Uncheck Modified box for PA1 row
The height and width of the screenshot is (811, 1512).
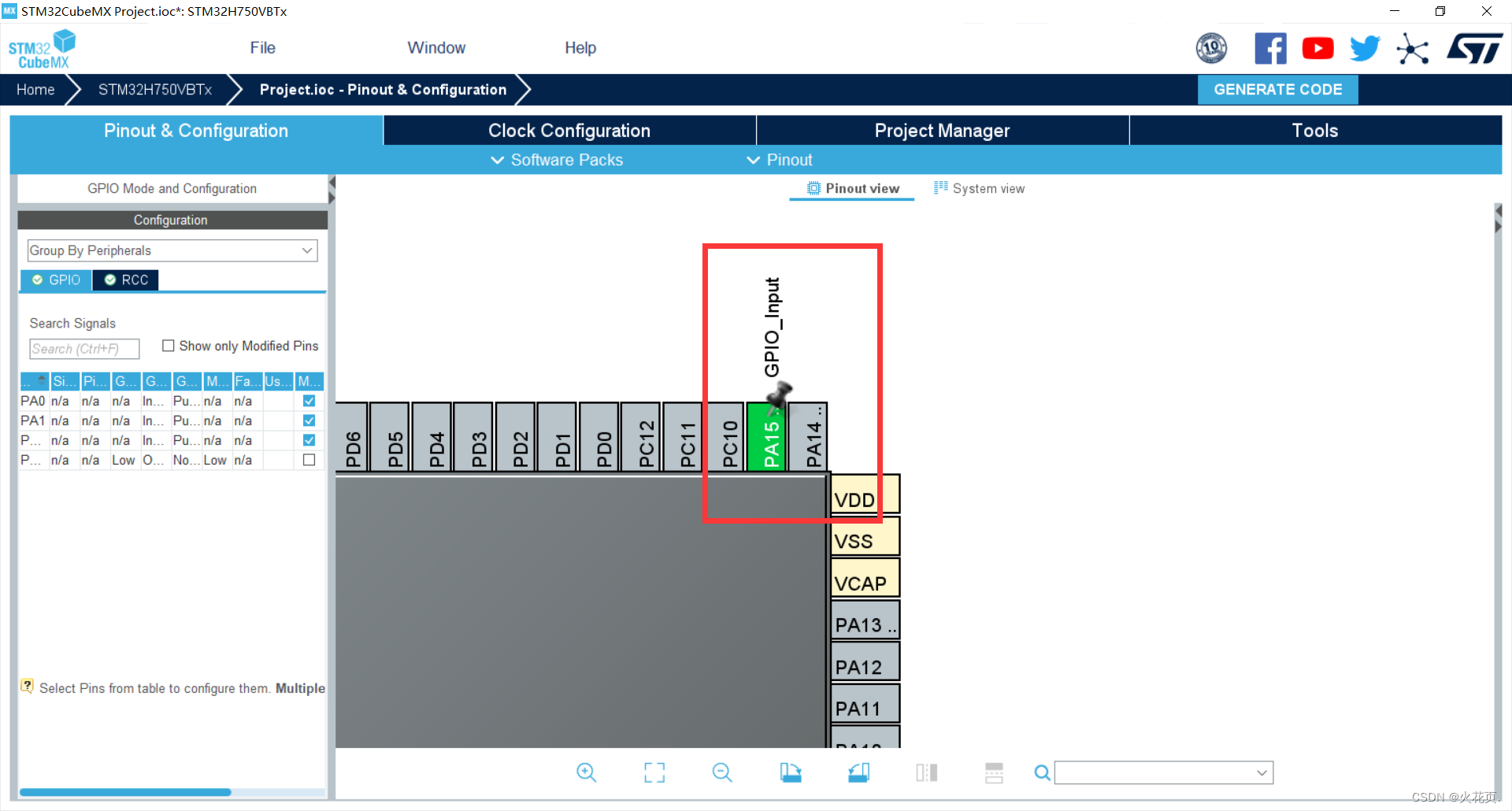[309, 420]
